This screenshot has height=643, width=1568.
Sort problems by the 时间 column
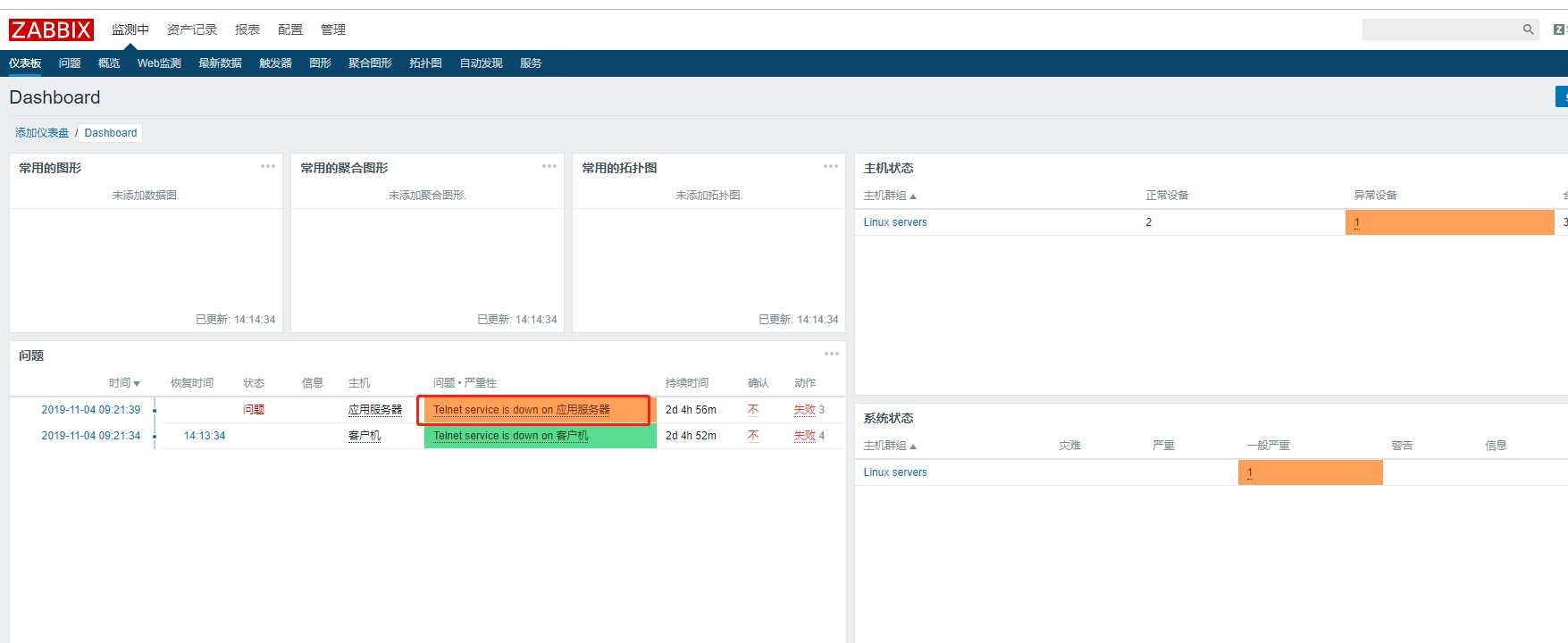(124, 383)
